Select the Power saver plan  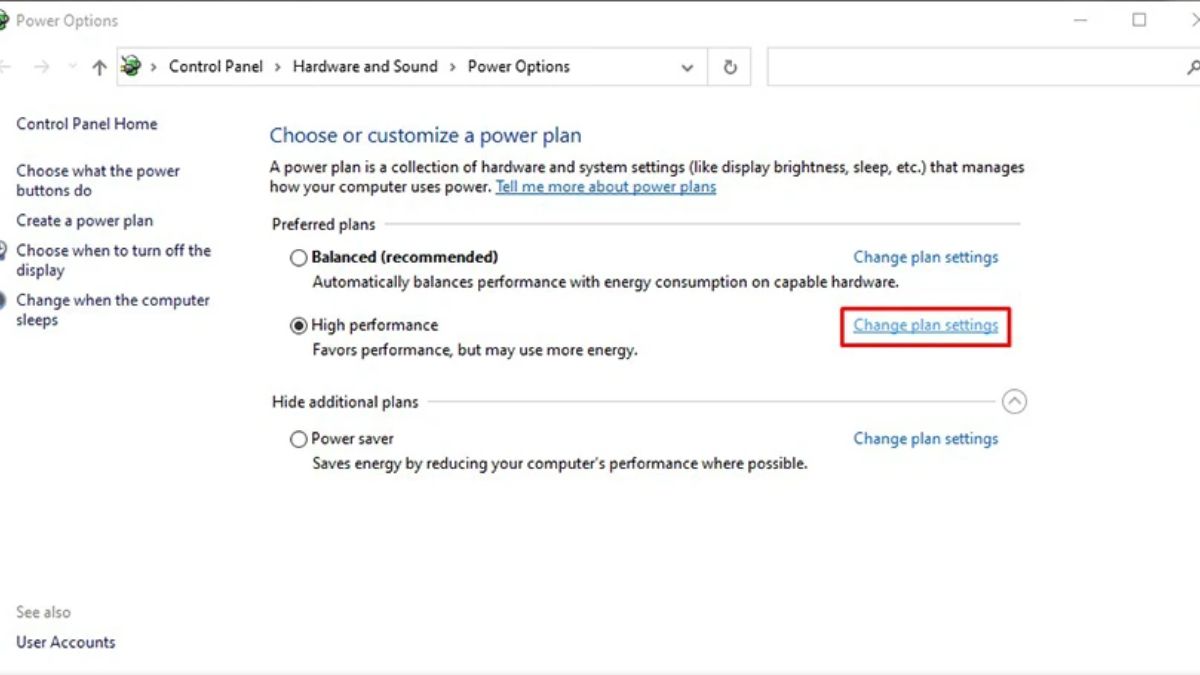coord(298,439)
